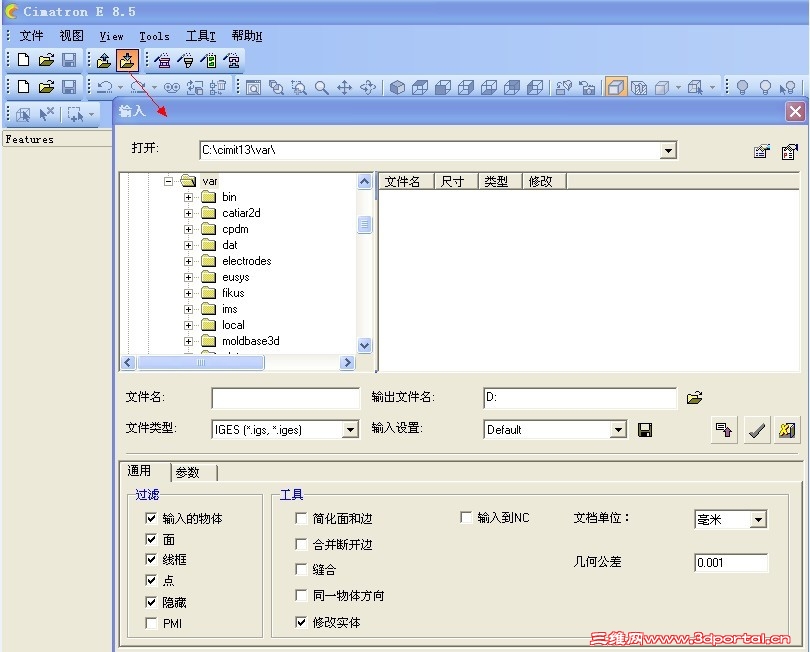Click the browse output folder icon

click(x=694, y=398)
